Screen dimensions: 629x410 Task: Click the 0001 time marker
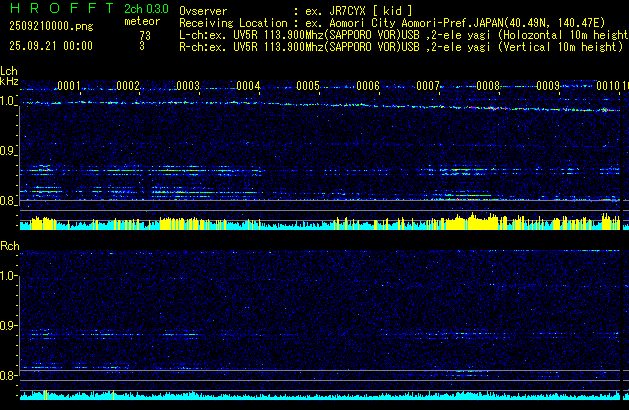point(69,87)
